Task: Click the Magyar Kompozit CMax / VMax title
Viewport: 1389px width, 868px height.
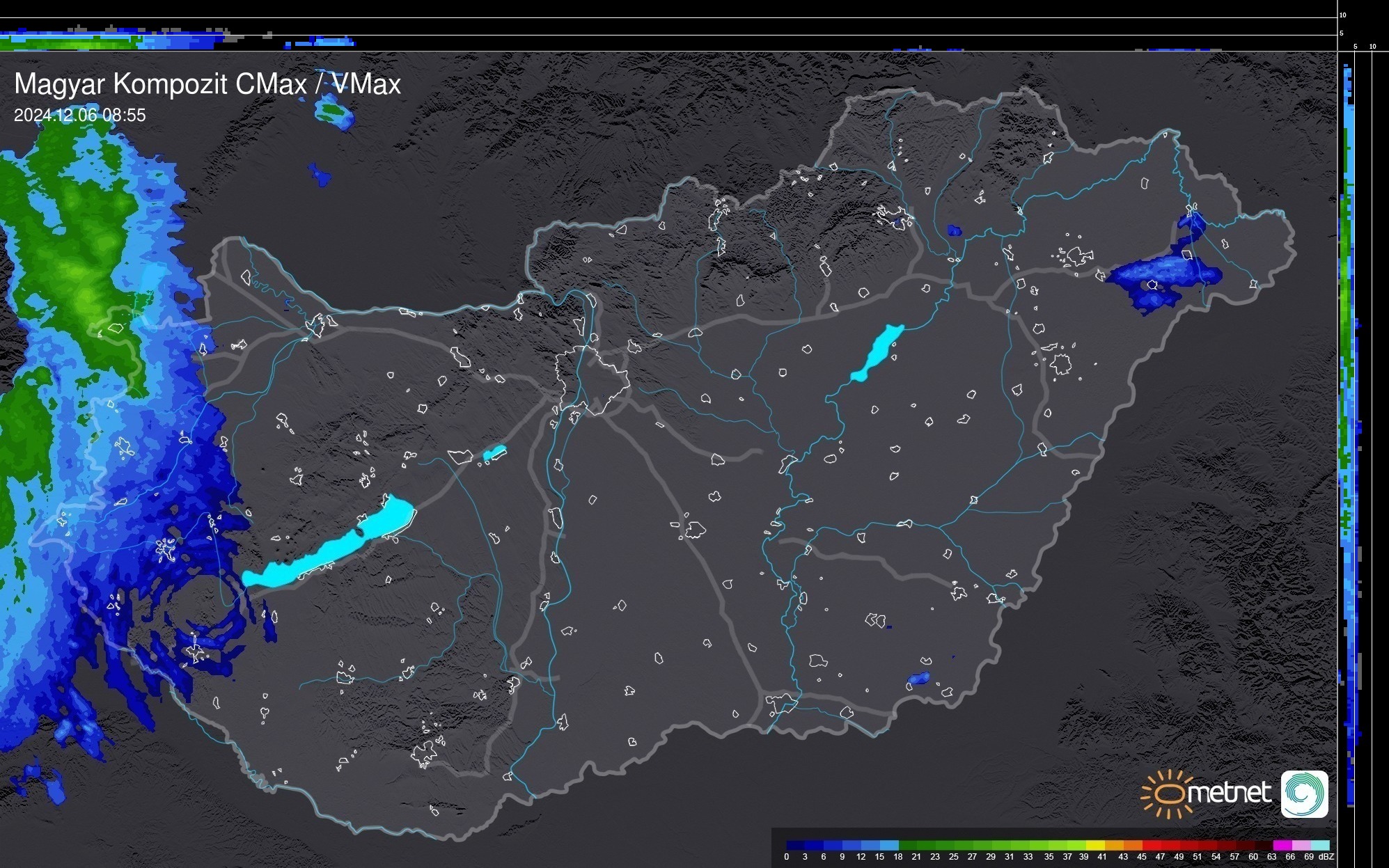Action: pos(207,84)
